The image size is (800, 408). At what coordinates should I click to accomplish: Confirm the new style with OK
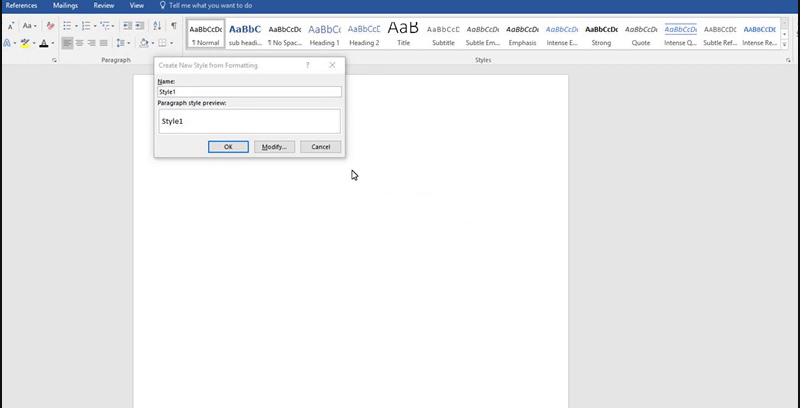[x=228, y=147]
